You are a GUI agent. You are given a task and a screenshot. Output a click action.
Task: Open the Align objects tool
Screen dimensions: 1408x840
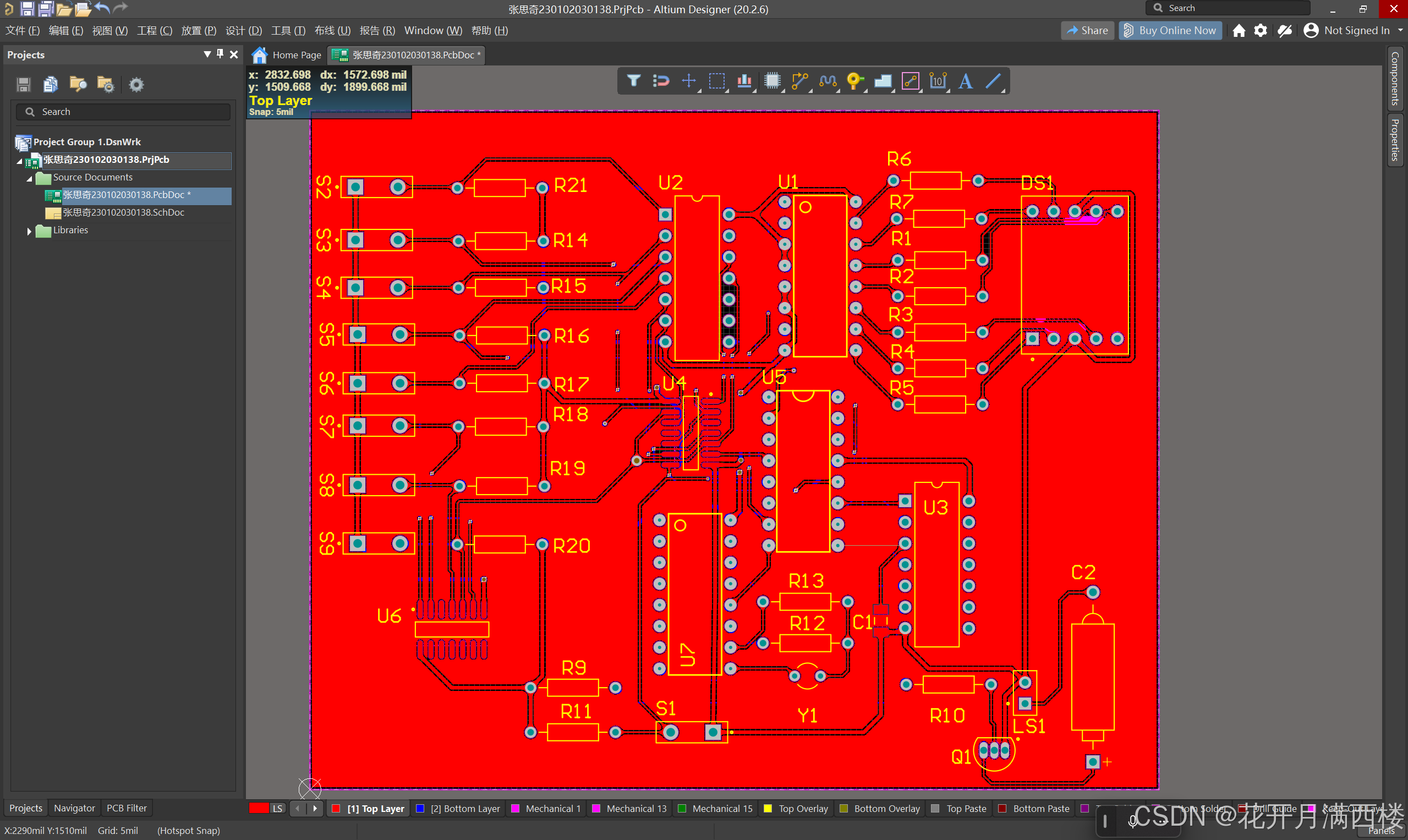[x=744, y=81]
